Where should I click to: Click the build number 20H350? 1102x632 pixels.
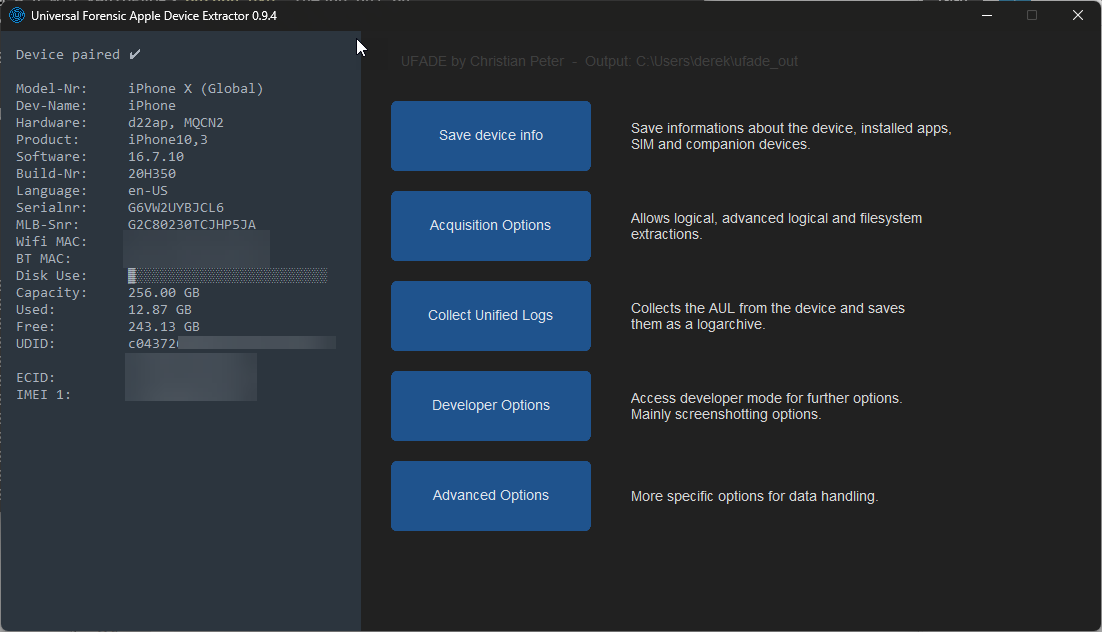tap(152, 174)
